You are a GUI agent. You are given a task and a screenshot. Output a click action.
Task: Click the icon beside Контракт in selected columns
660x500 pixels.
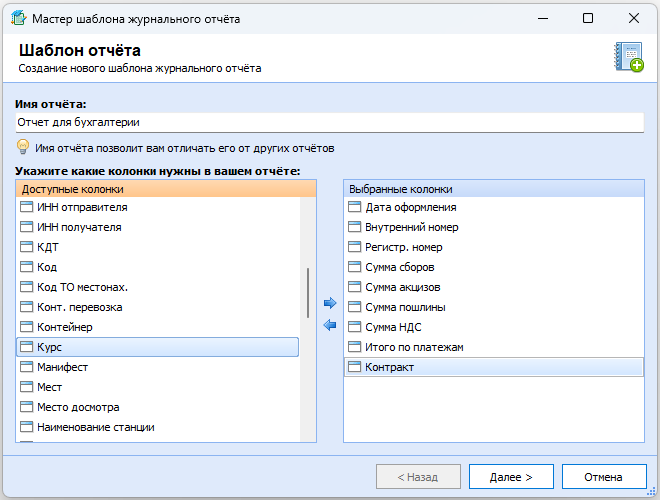coord(354,367)
